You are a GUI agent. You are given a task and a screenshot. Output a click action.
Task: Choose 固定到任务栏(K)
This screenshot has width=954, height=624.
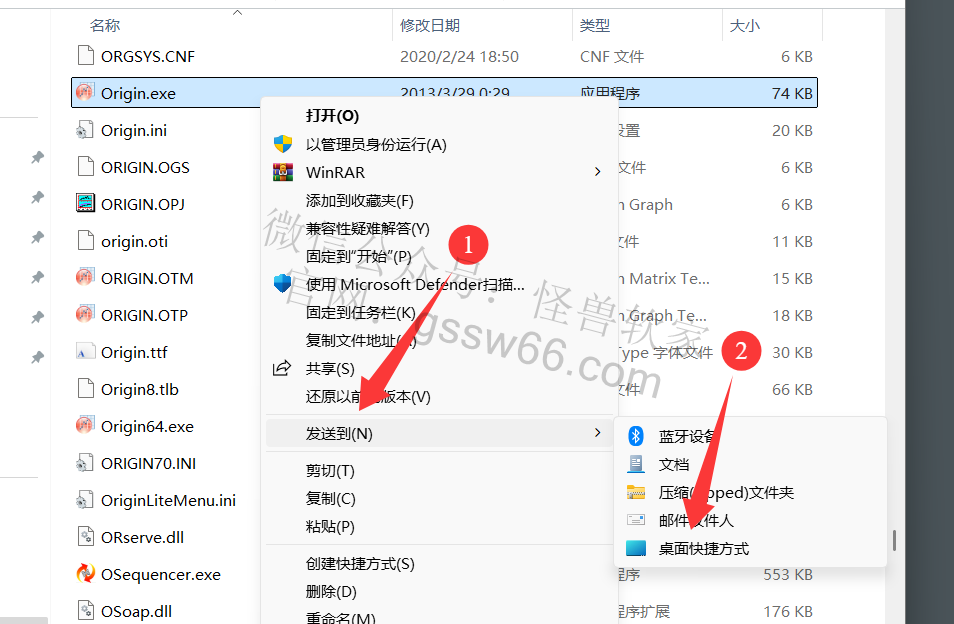[360, 313]
